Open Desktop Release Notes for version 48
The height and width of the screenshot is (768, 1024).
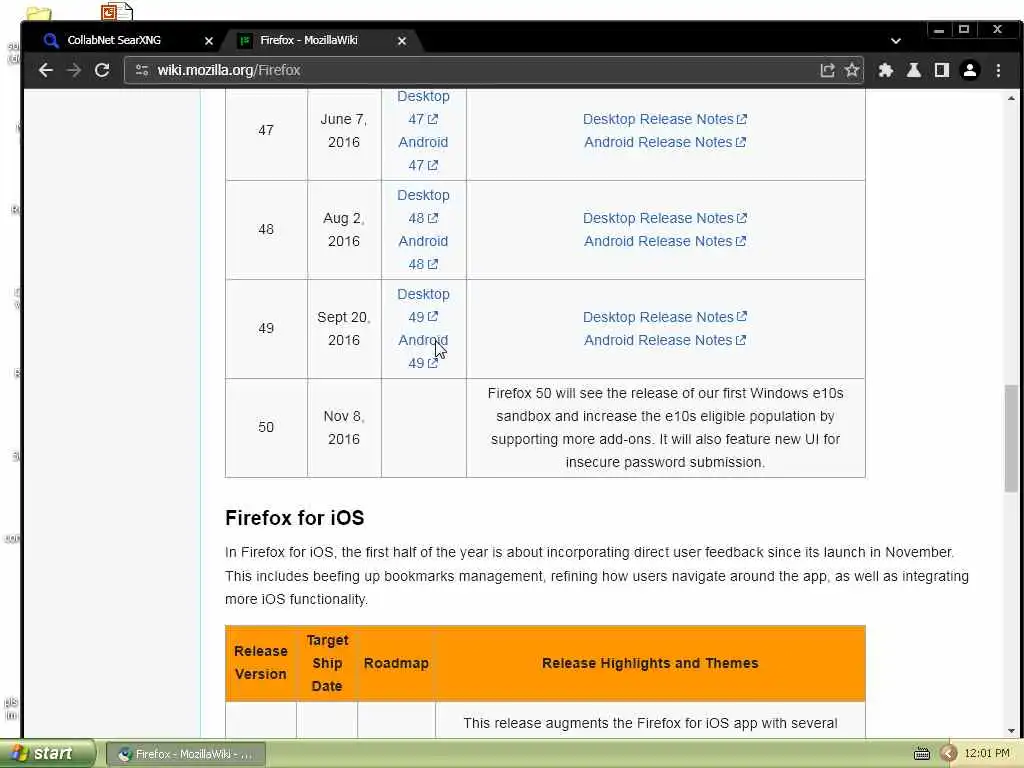pos(665,218)
